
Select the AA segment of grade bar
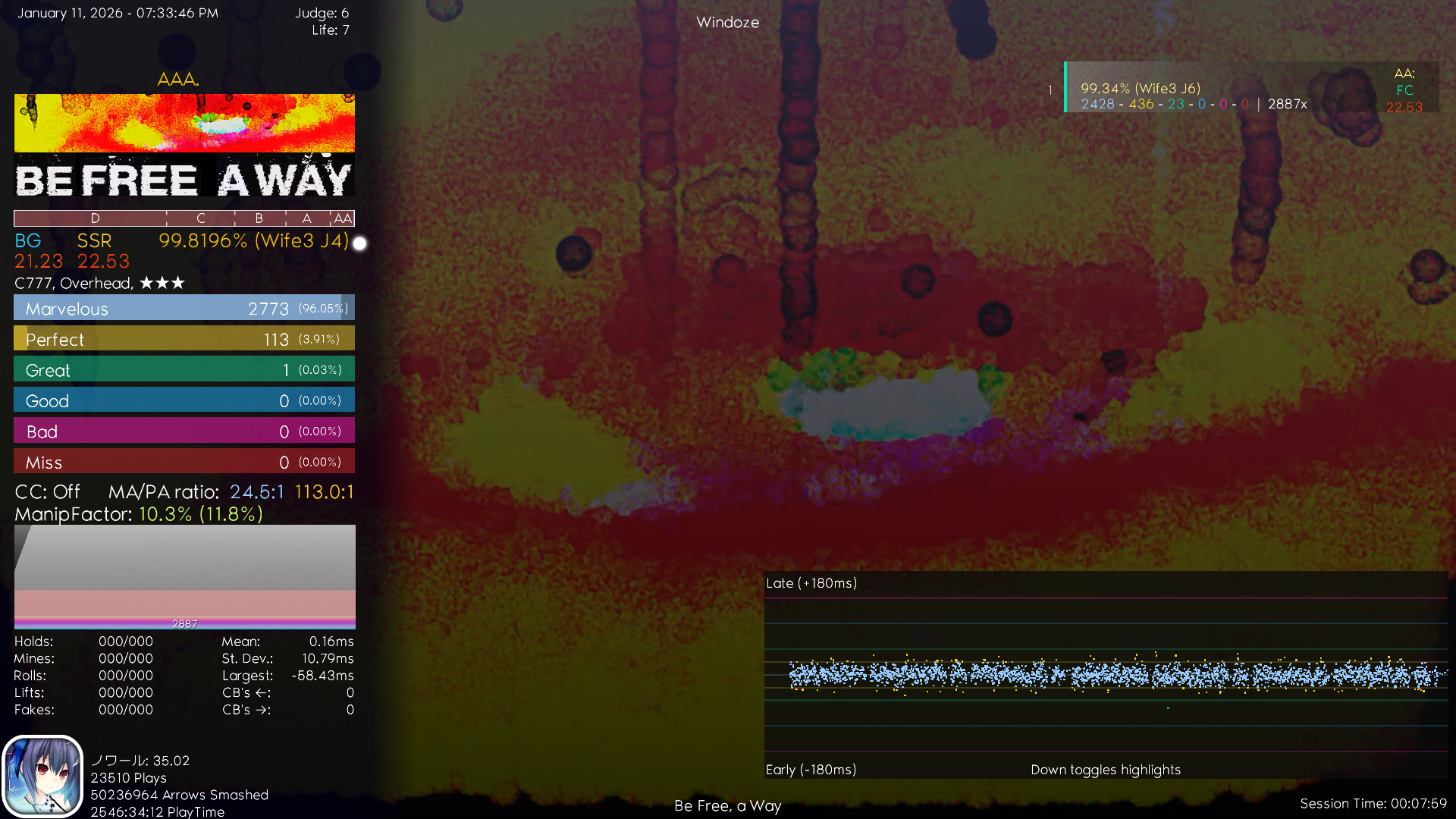[x=343, y=218]
